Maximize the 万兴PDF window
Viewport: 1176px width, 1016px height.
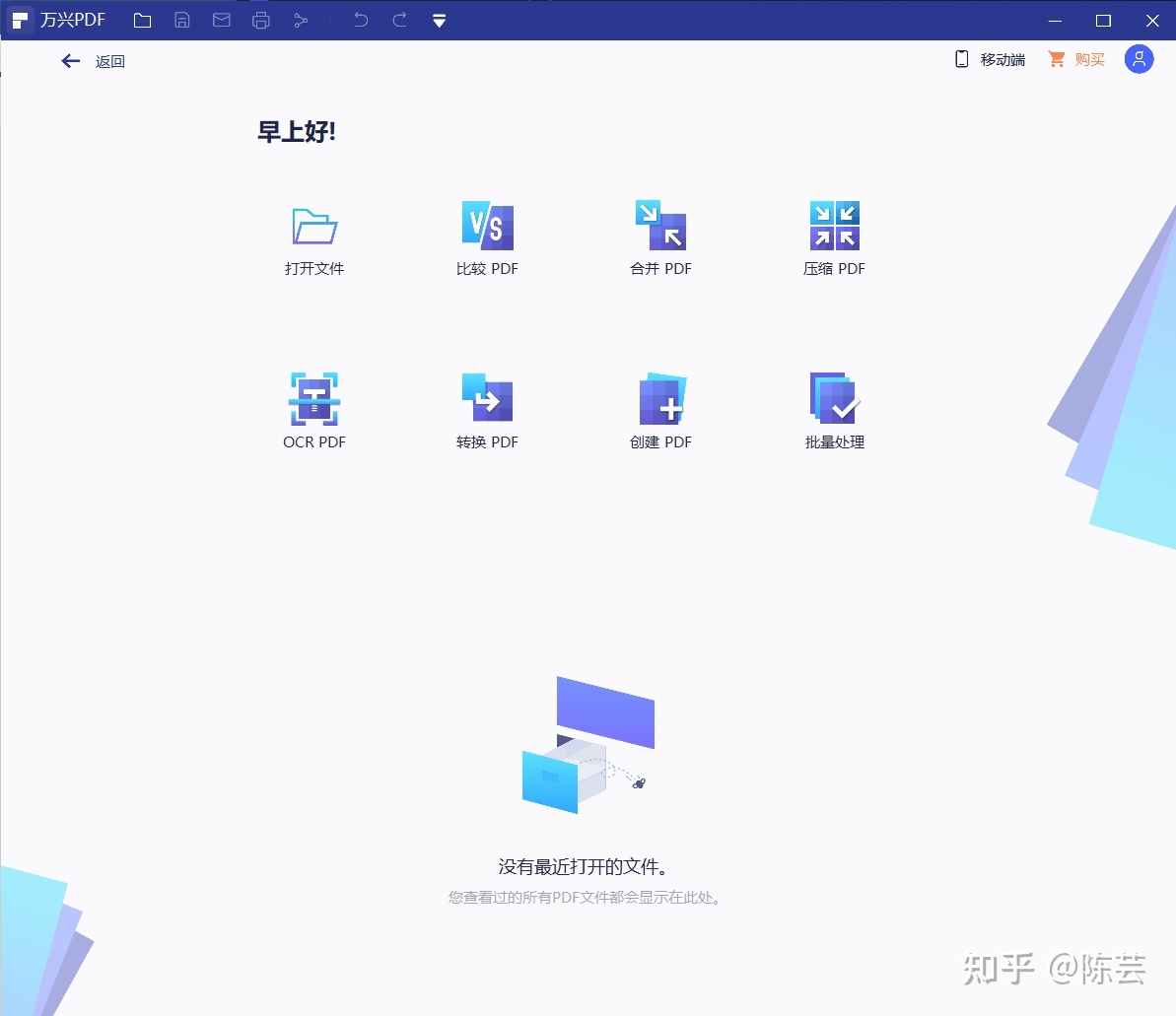(x=1103, y=21)
